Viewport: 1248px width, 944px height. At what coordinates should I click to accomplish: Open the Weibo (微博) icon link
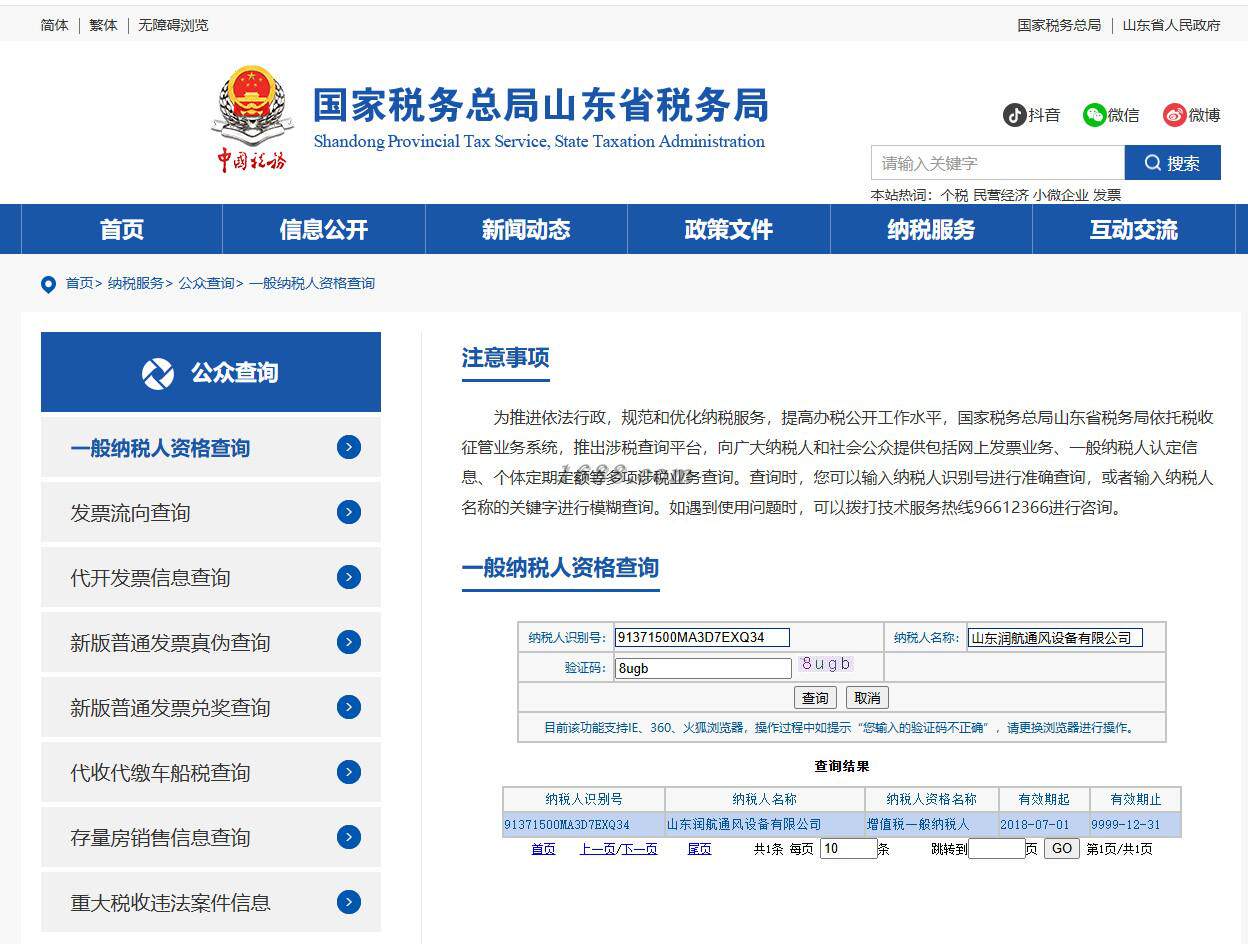(x=1174, y=115)
